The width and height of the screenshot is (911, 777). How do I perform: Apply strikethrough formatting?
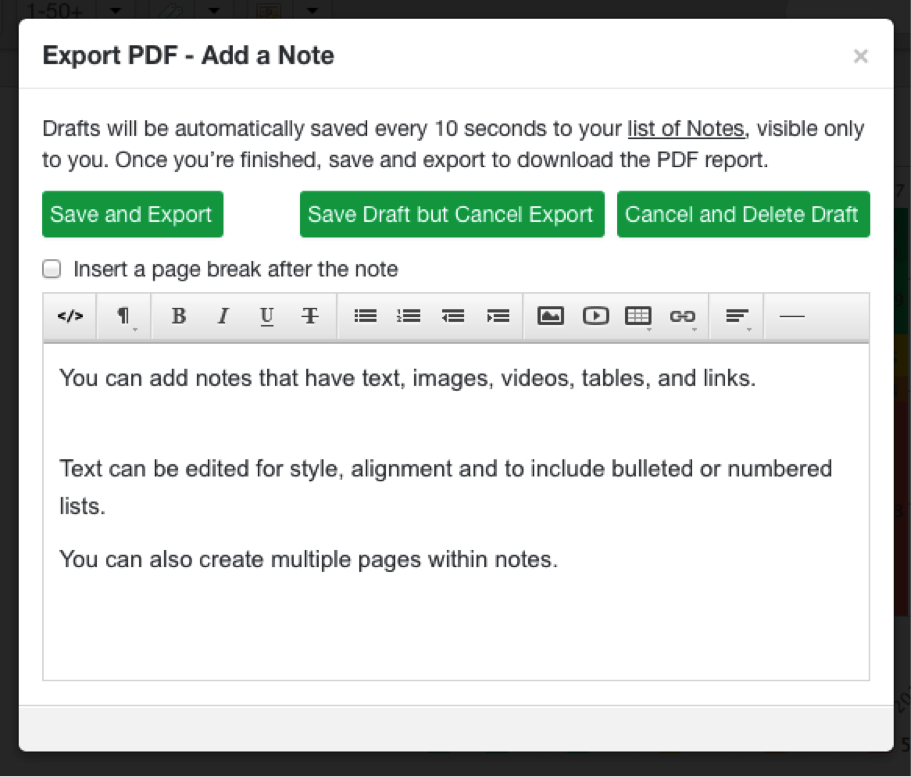click(310, 316)
